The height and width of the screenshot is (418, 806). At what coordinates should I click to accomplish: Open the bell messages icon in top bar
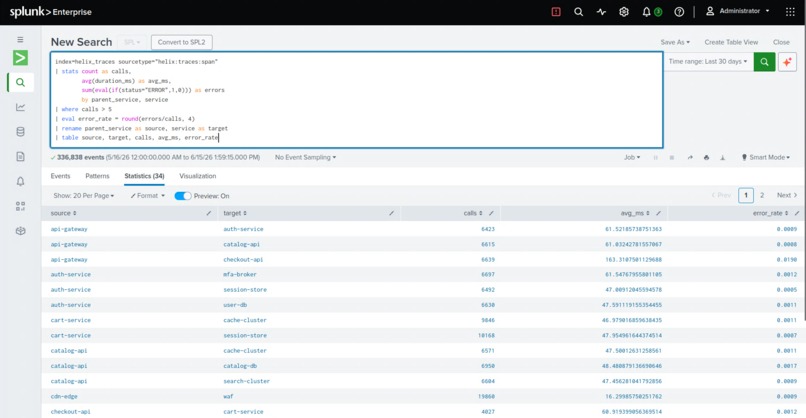point(646,12)
